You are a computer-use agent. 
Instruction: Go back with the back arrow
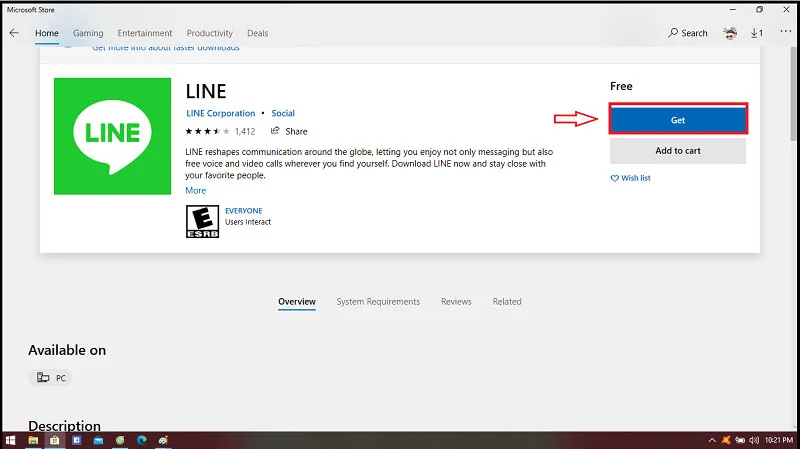[x=14, y=33]
